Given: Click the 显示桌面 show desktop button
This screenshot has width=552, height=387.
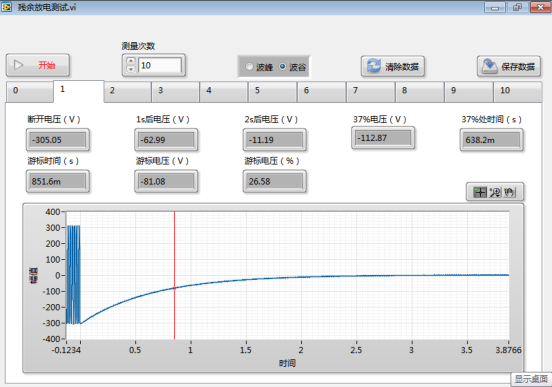Looking at the screenshot, I should coord(531,379).
